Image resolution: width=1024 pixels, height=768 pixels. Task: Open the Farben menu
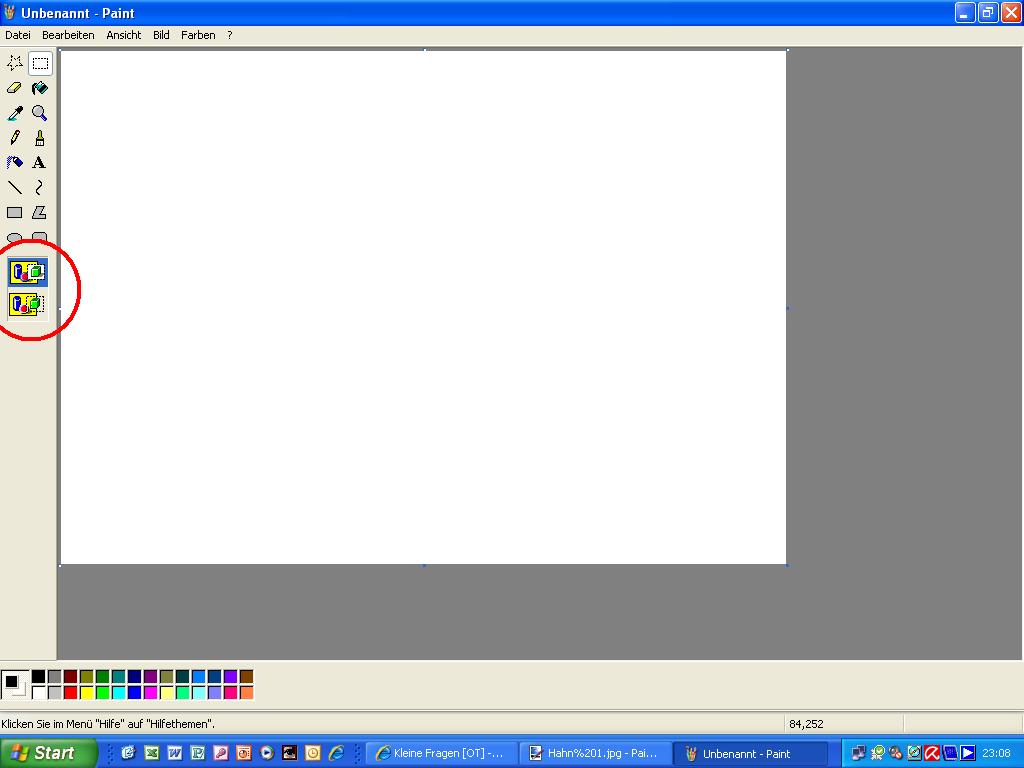click(198, 35)
